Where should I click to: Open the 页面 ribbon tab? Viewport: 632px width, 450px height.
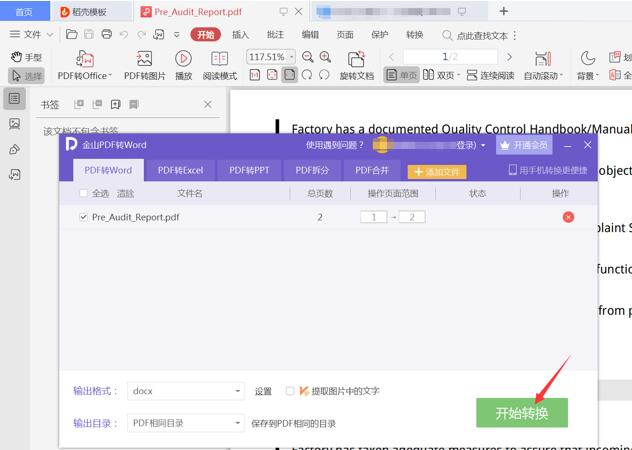point(345,35)
